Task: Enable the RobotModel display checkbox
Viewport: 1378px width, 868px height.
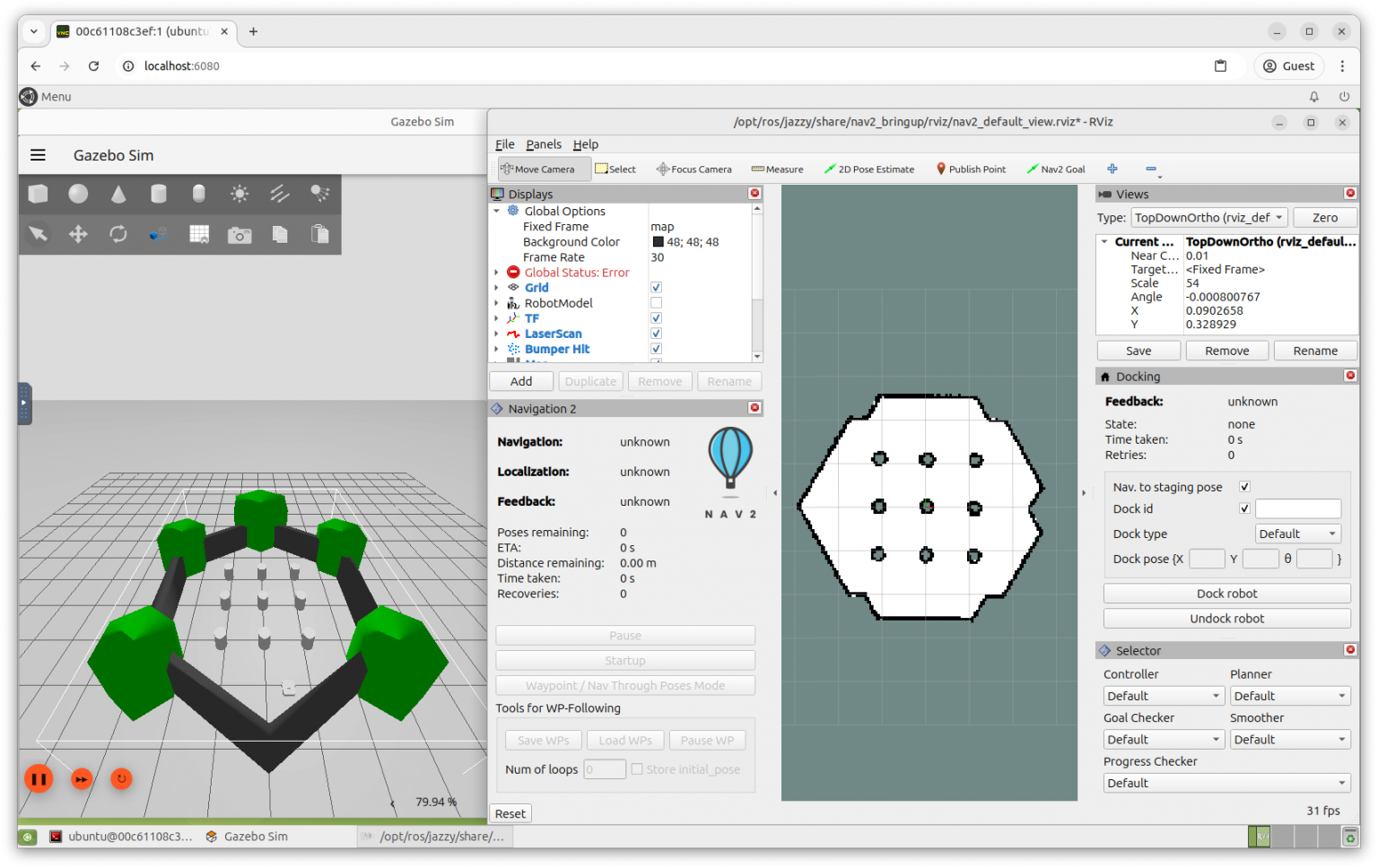Action: (x=656, y=302)
